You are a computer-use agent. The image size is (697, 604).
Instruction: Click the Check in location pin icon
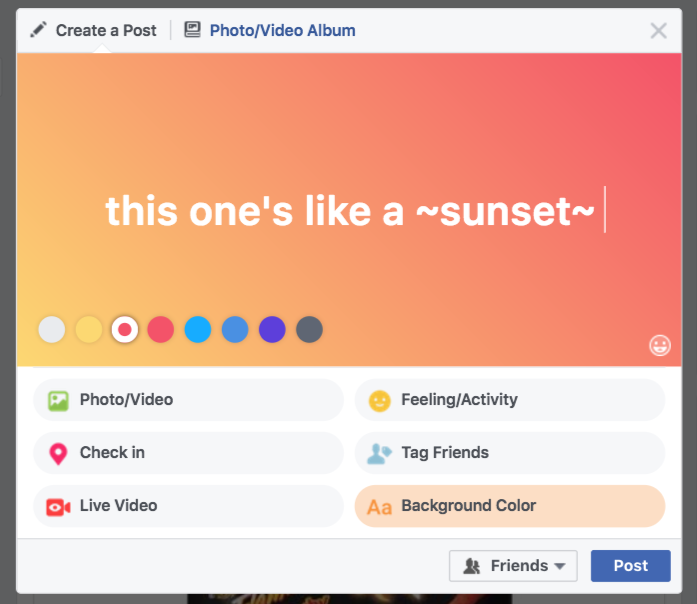(x=58, y=453)
